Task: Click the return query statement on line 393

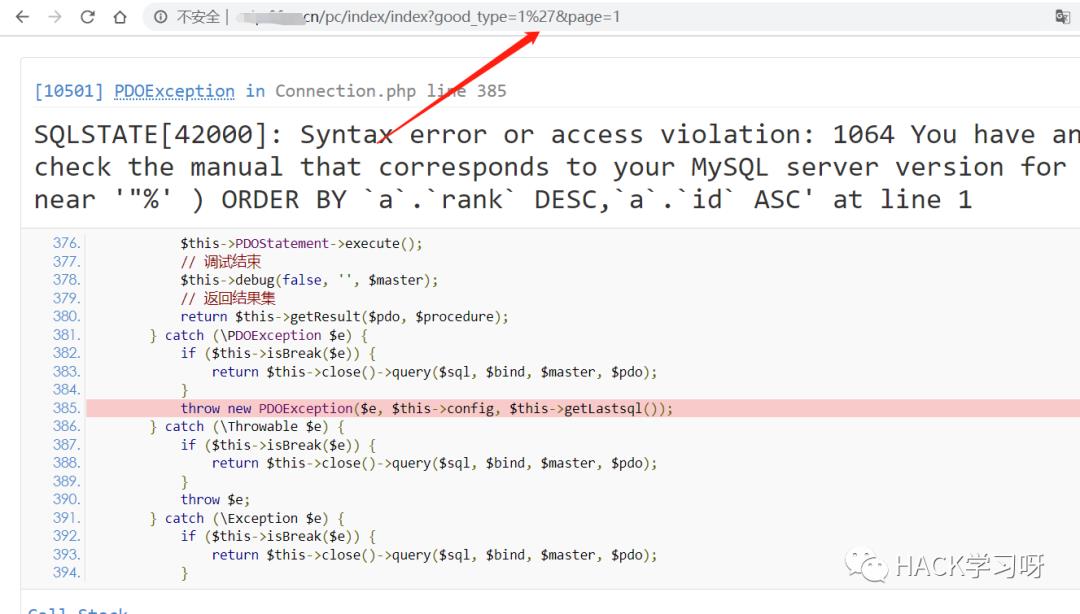Action: tap(434, 555)
